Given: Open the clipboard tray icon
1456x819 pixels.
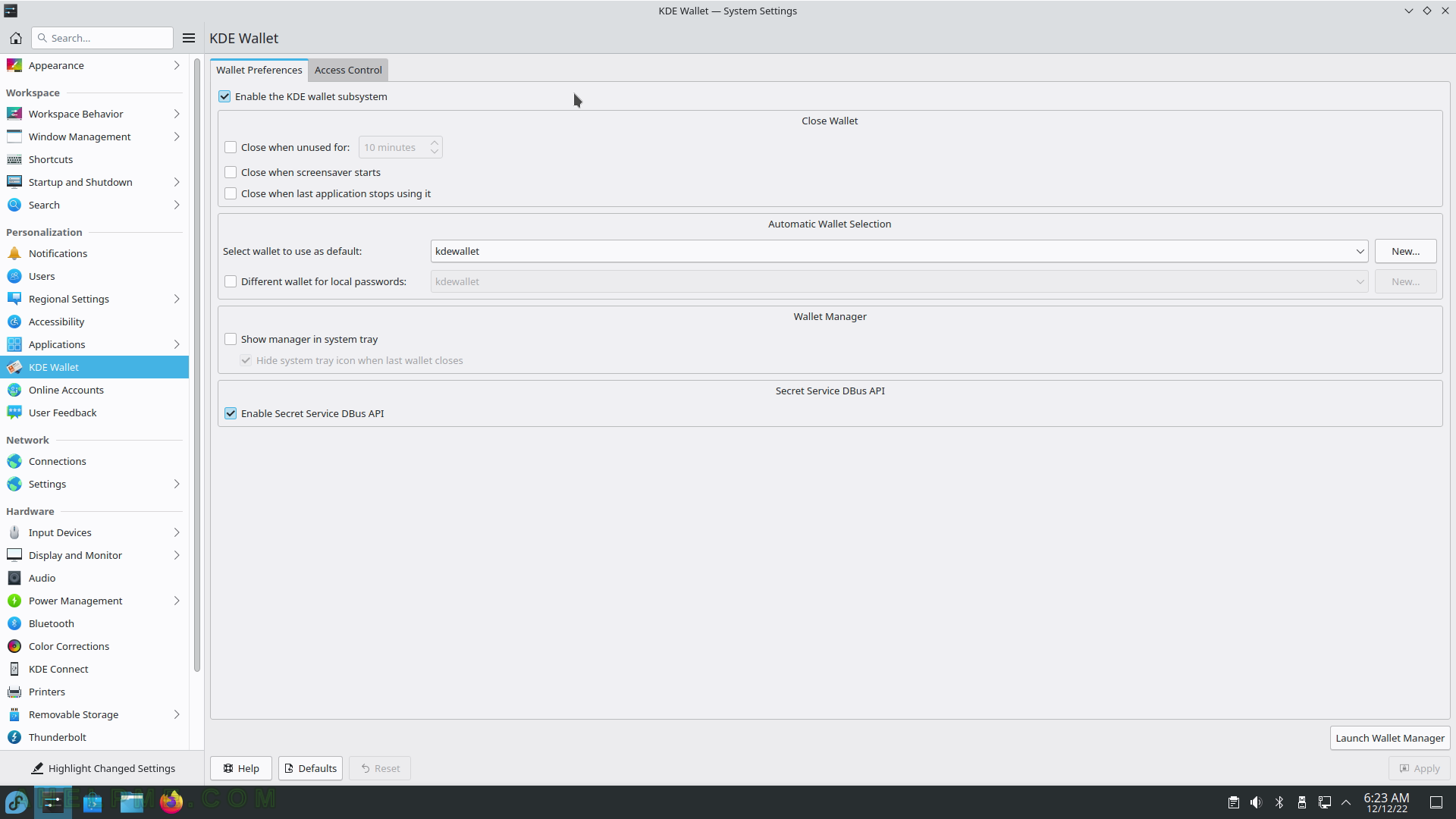Looking at the screenshot, I should click(1234, 802).
